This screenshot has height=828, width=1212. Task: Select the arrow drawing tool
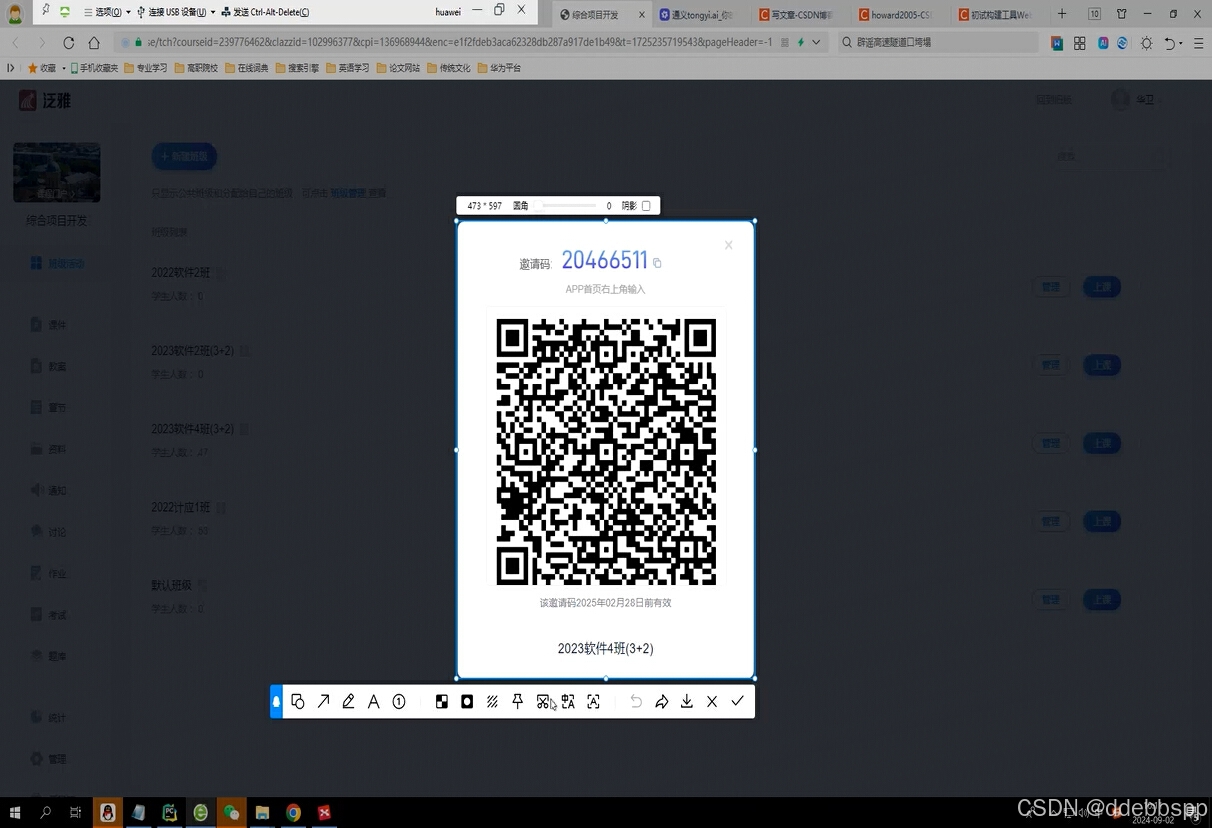coord(323,702)
